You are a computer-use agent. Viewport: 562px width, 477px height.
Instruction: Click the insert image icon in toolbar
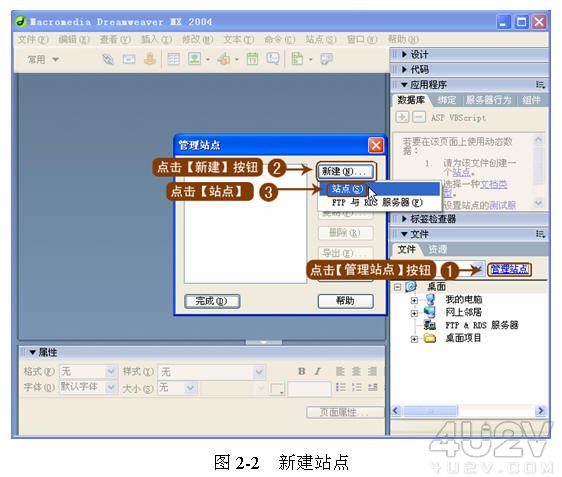(195, 59)
